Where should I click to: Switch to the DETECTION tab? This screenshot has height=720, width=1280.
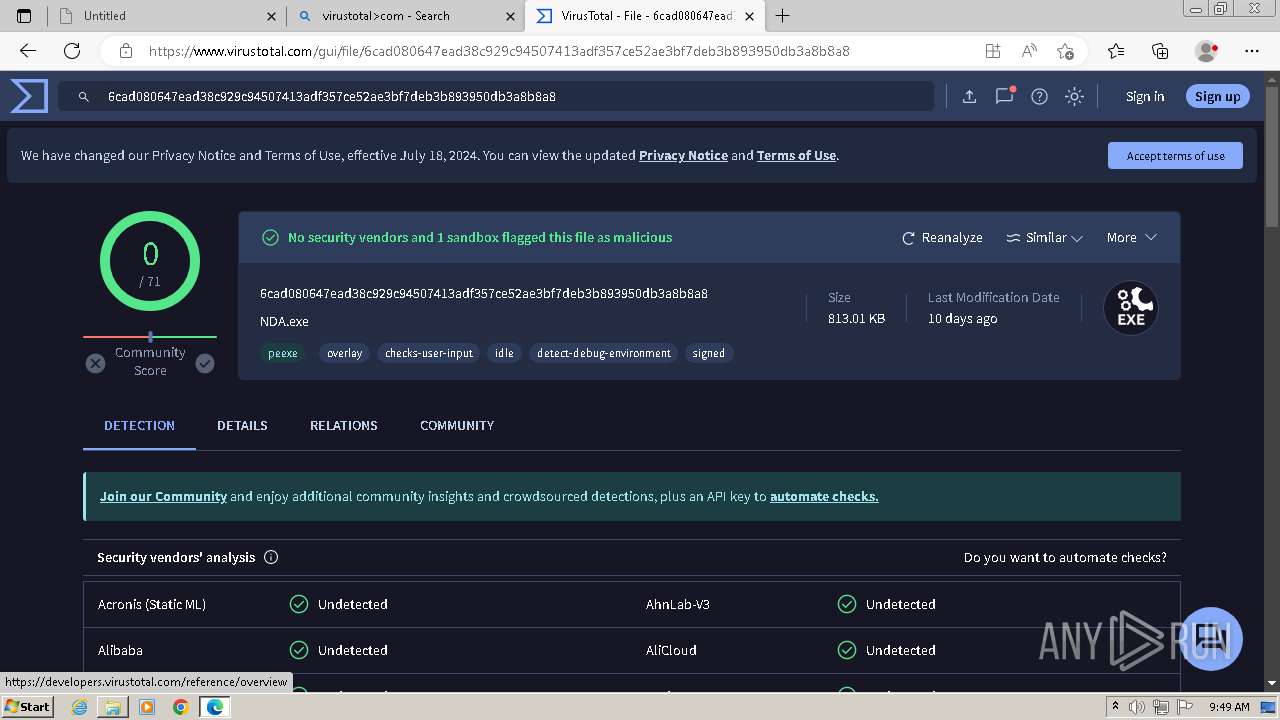(139, 425)
